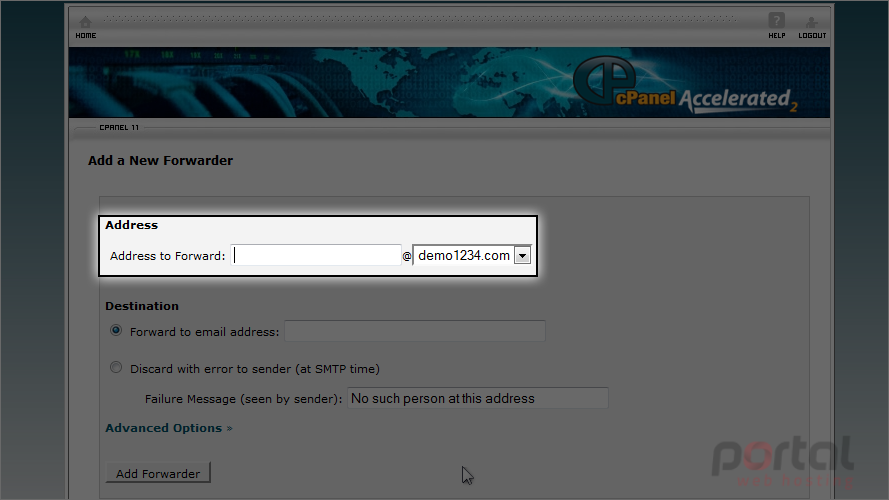Click the Logout person icon

coord(811,22)
